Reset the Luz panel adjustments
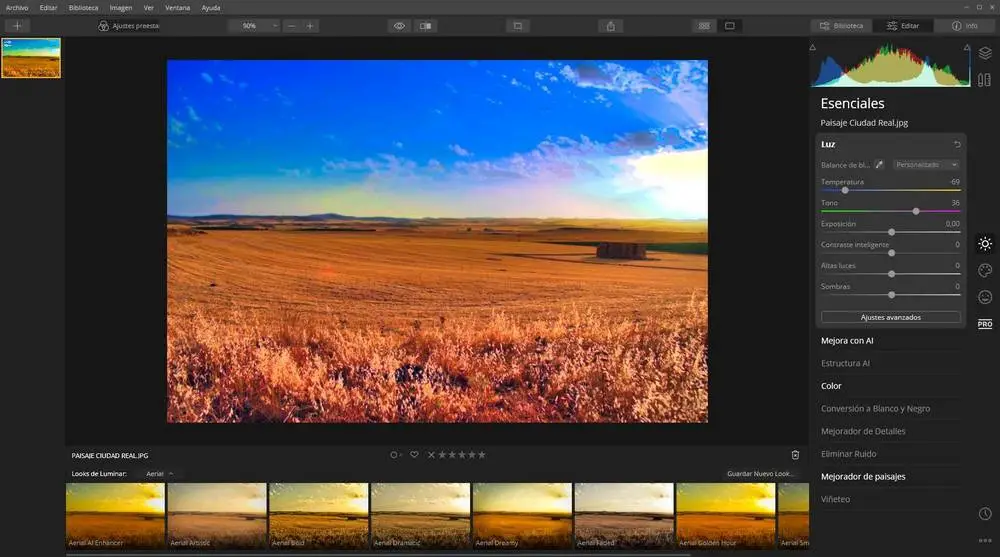The height and width of the screenshot is (557, 1000). [x=957, y=145]
